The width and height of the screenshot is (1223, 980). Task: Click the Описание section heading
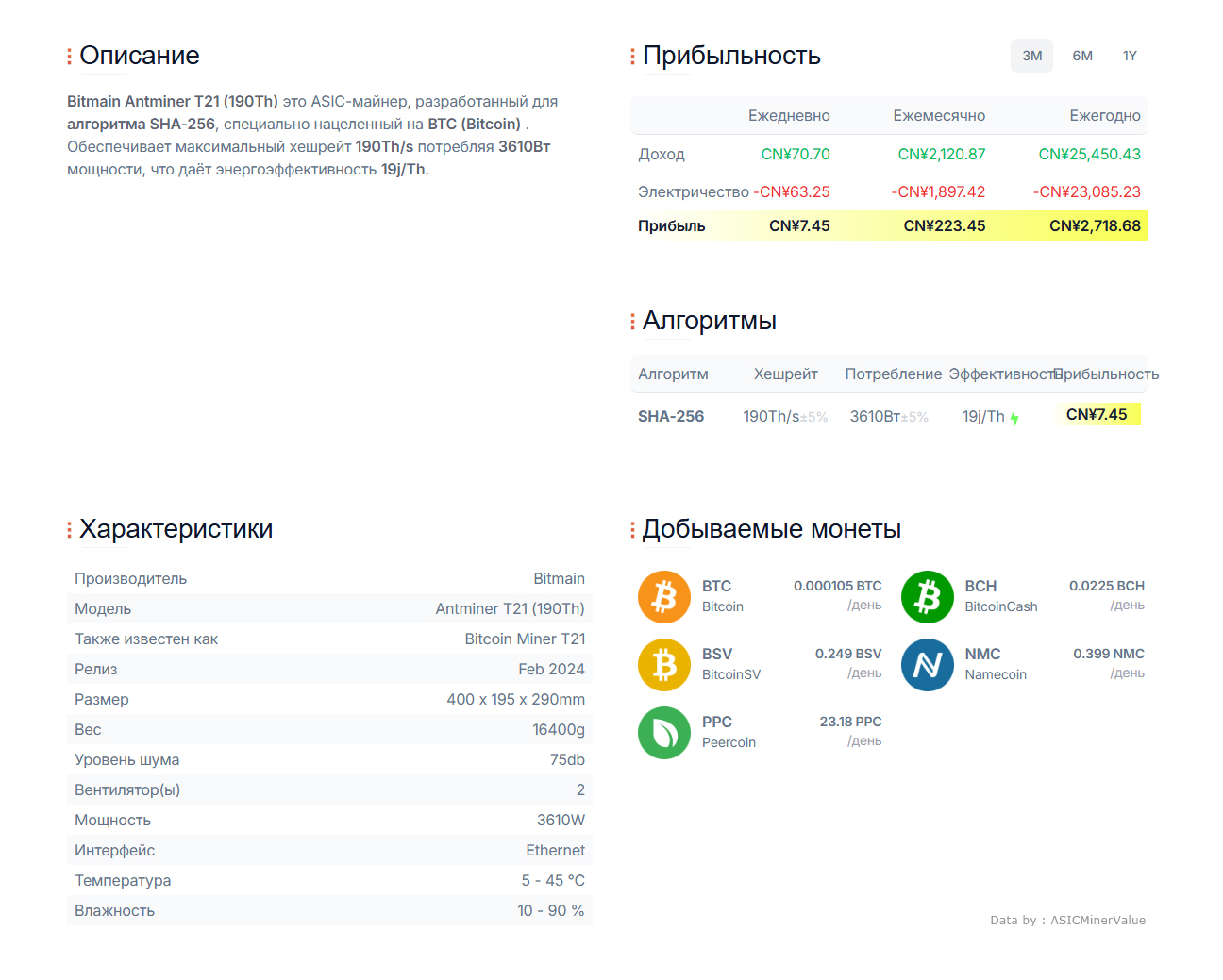coord(140,56)
